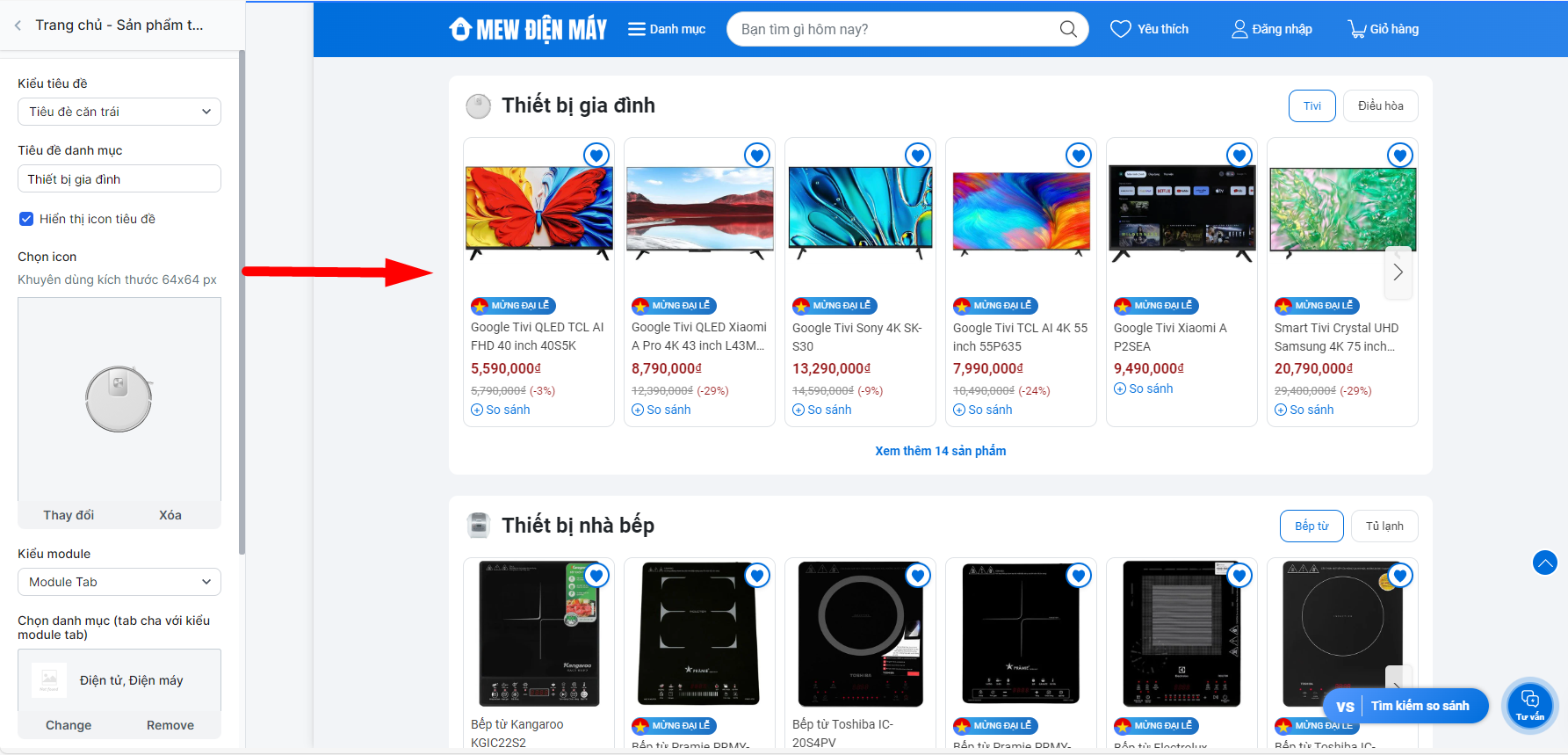Select the Tivi tab

pos(1312,105)
